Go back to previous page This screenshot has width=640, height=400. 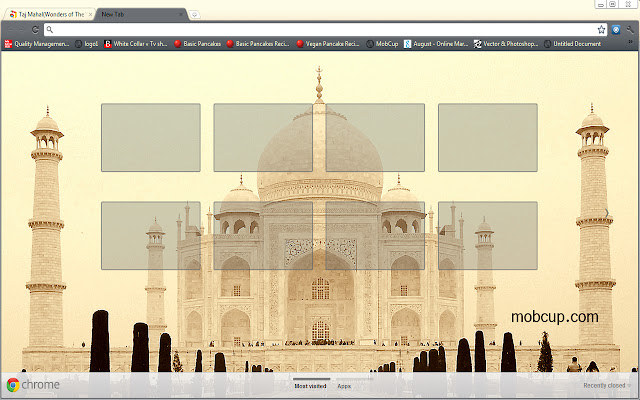[10, 29]
